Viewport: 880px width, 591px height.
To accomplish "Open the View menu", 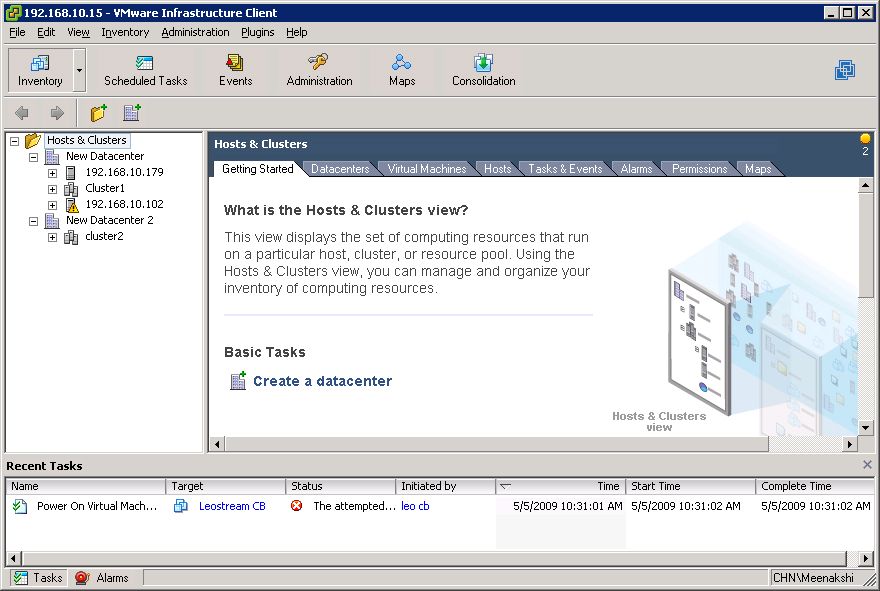I will 78,32.
